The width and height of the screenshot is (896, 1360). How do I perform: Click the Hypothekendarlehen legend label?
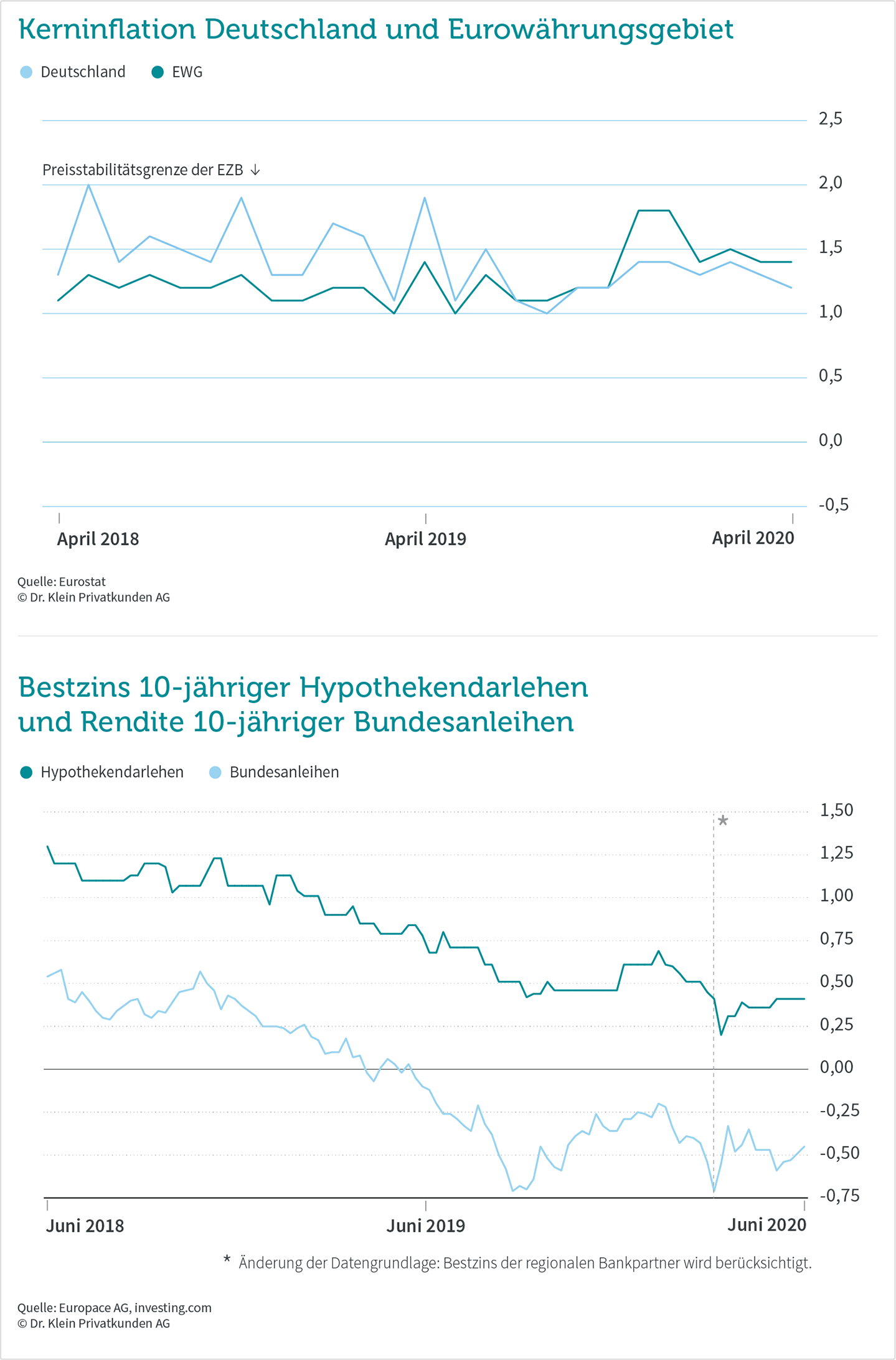click(112, 772)
